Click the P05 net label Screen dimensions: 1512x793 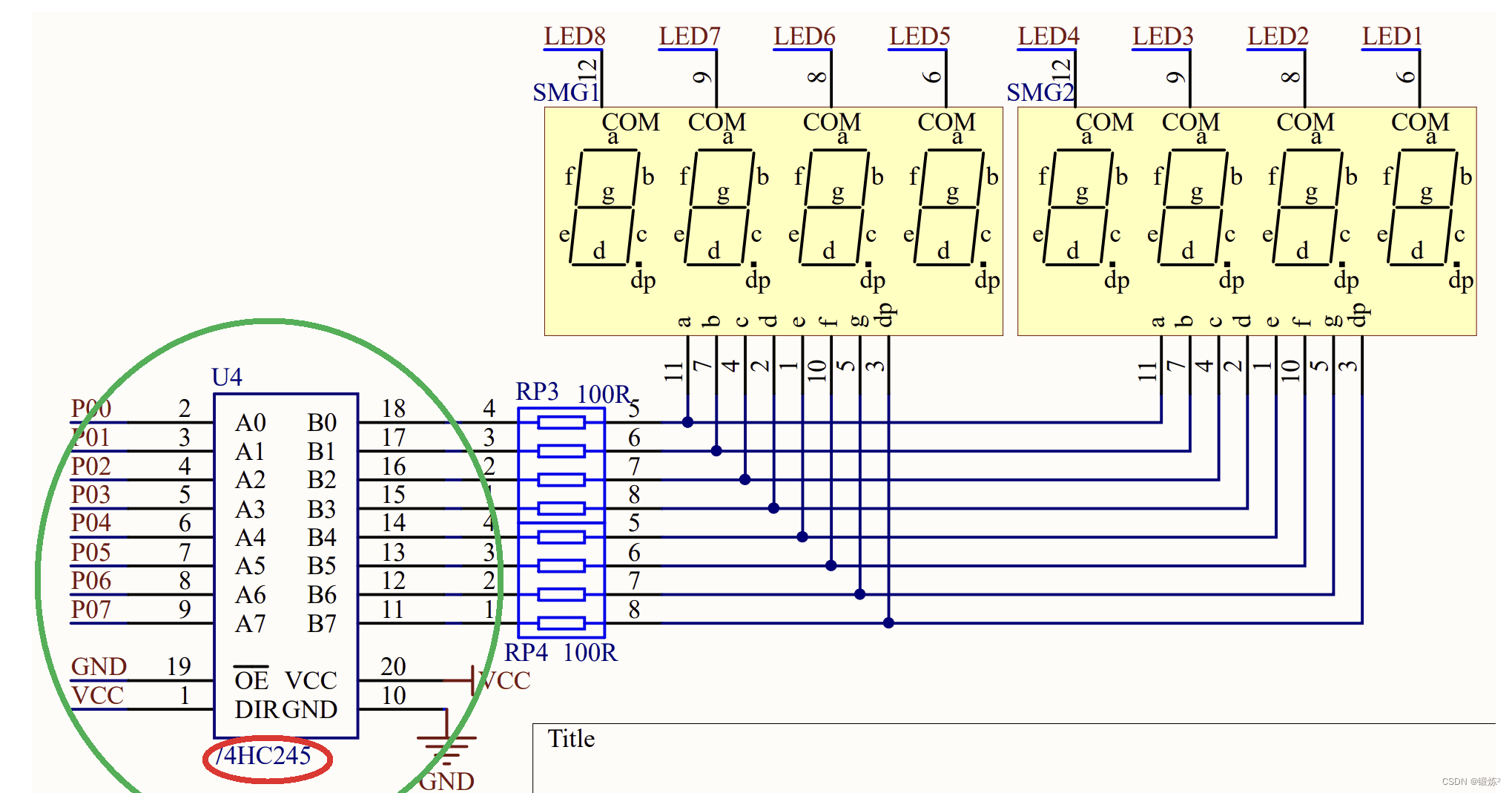(91, 552)
